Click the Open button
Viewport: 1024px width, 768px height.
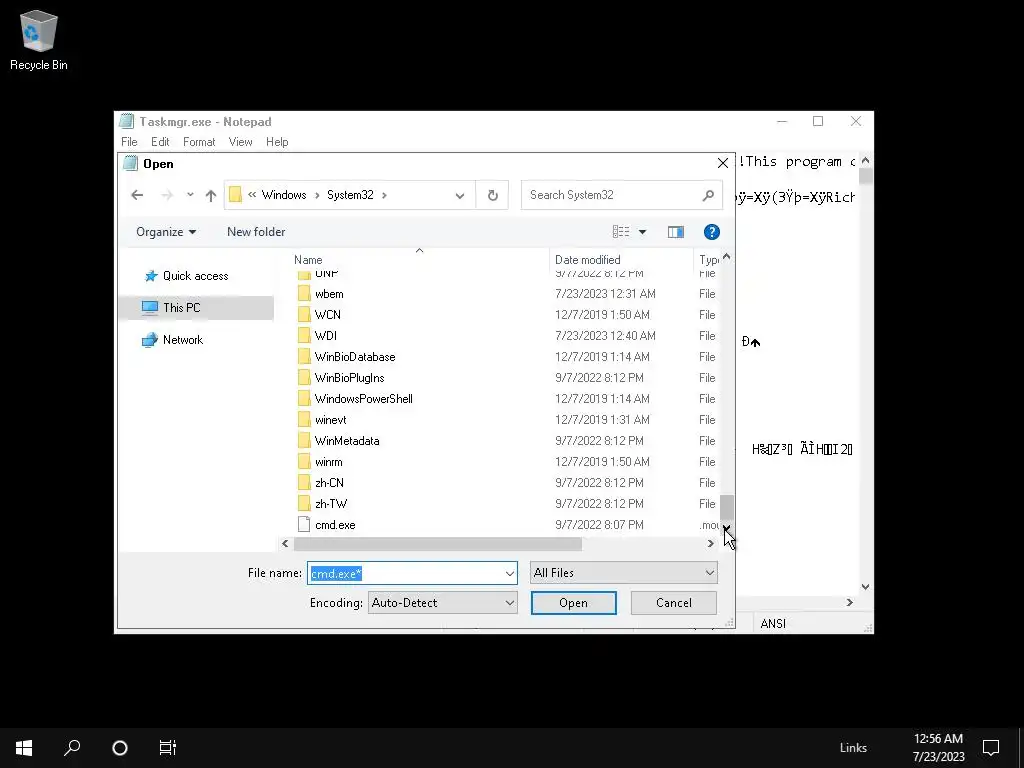click(573, 603)
